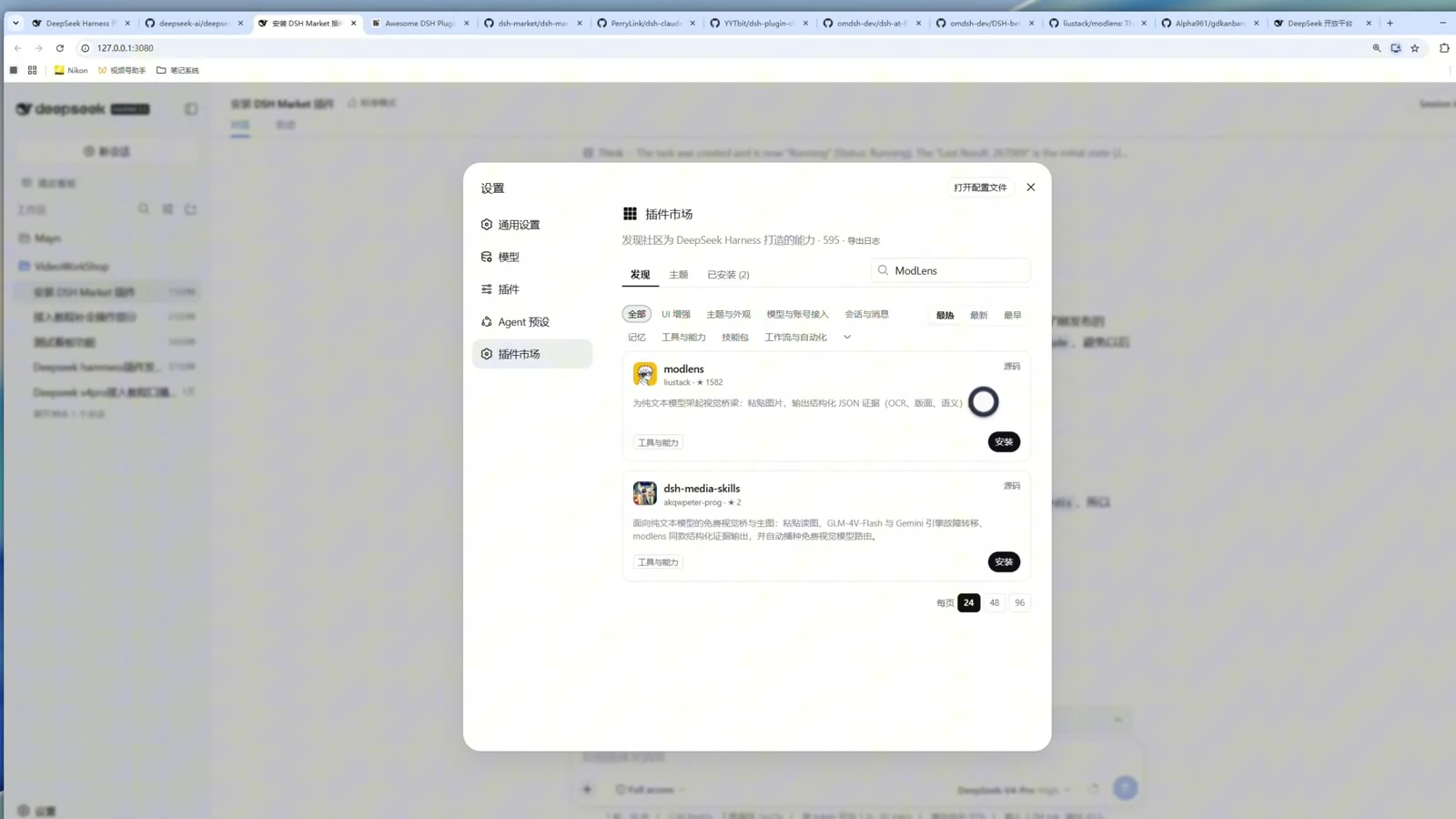
Task: Open the Nikon bookmark
Action: pos(71,70)
